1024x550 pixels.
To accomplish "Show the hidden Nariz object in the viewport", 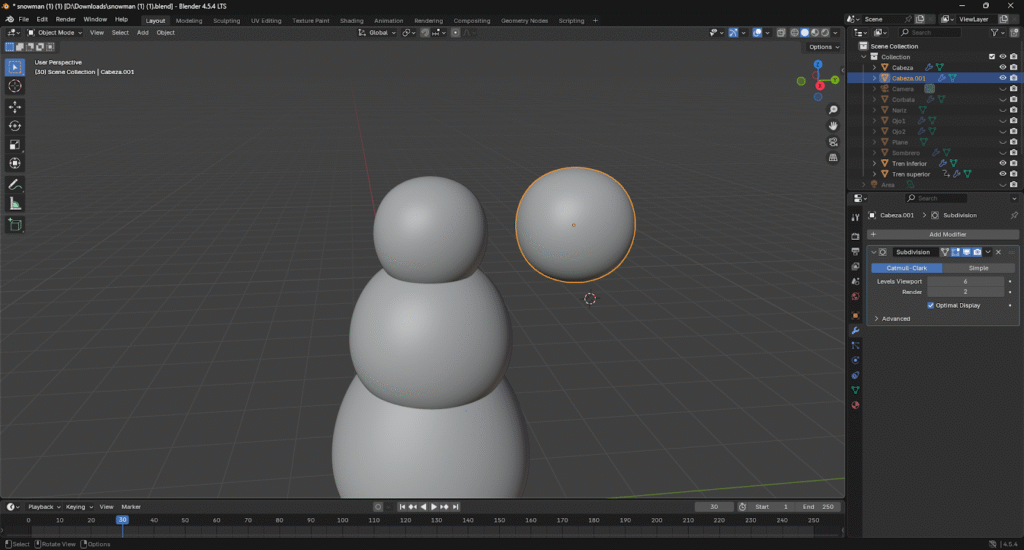I will click(x=1002, y=110).
